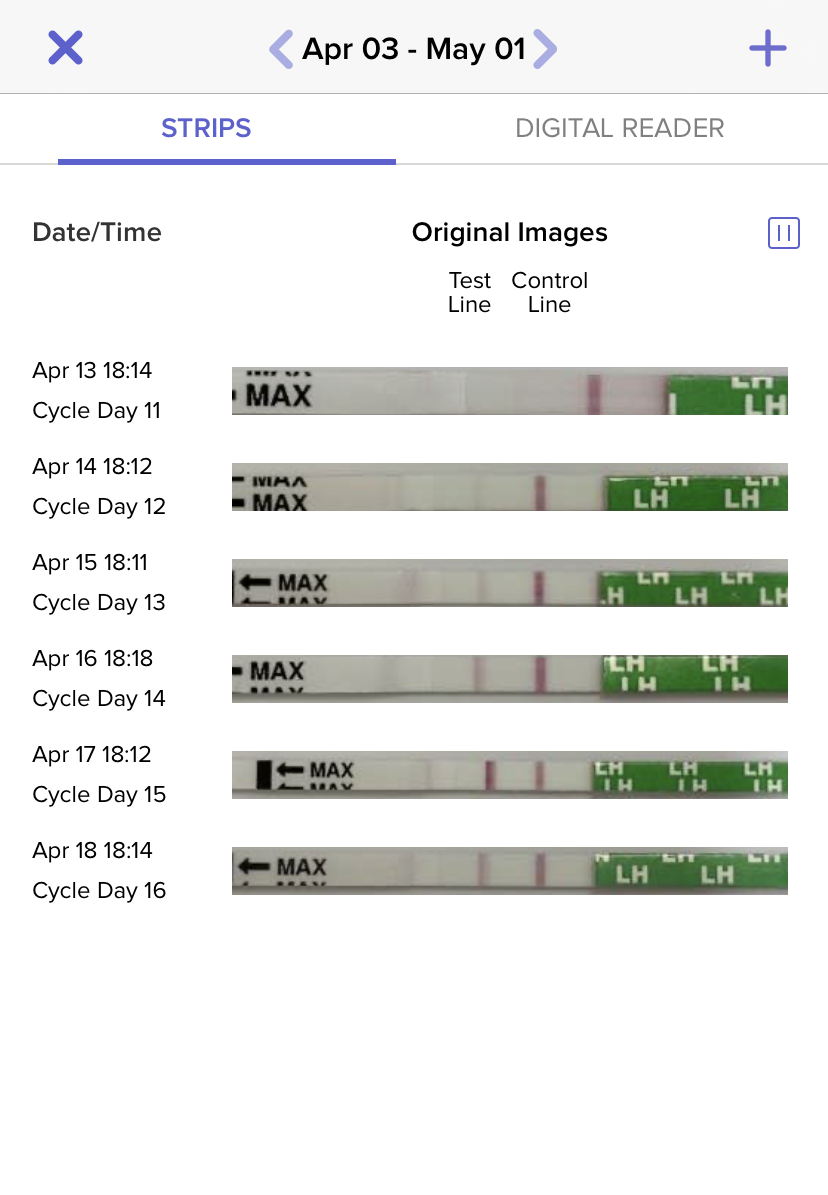828x1195 pixels.
Task: Toggle the strip alignment view icon
Action: point(783,233)
